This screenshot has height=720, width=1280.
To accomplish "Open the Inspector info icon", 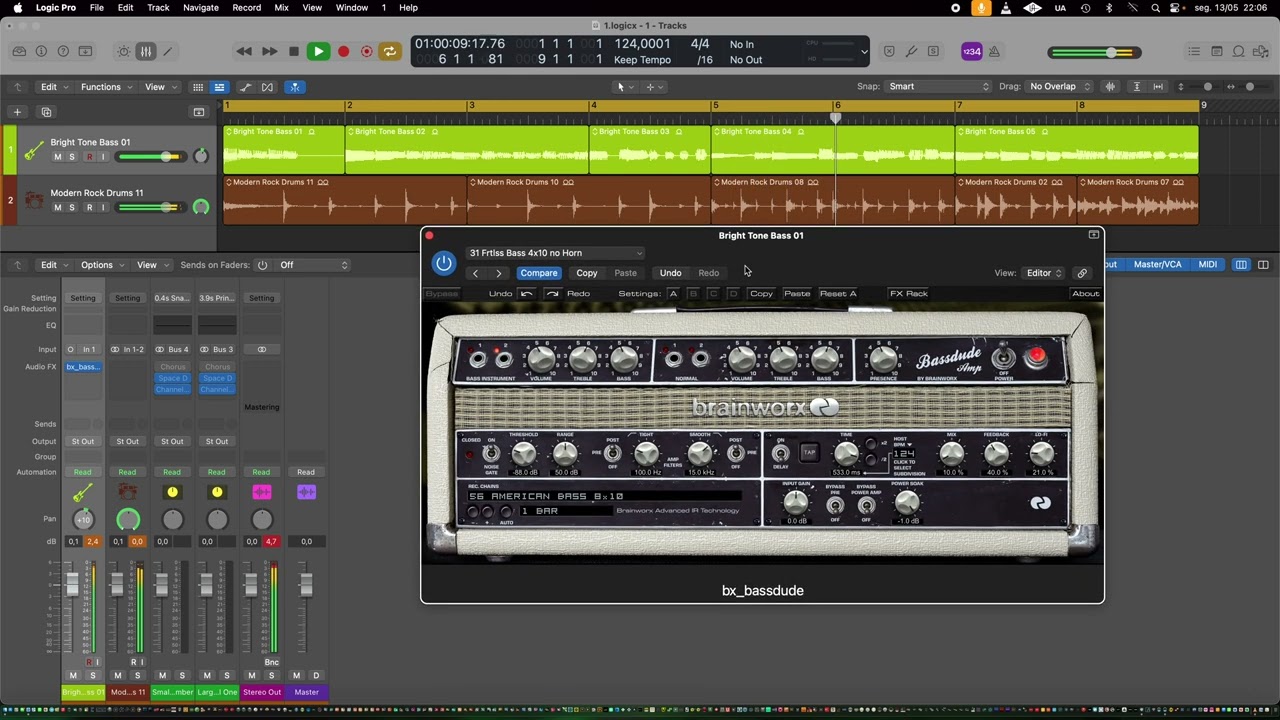I will tap(41, 51).
